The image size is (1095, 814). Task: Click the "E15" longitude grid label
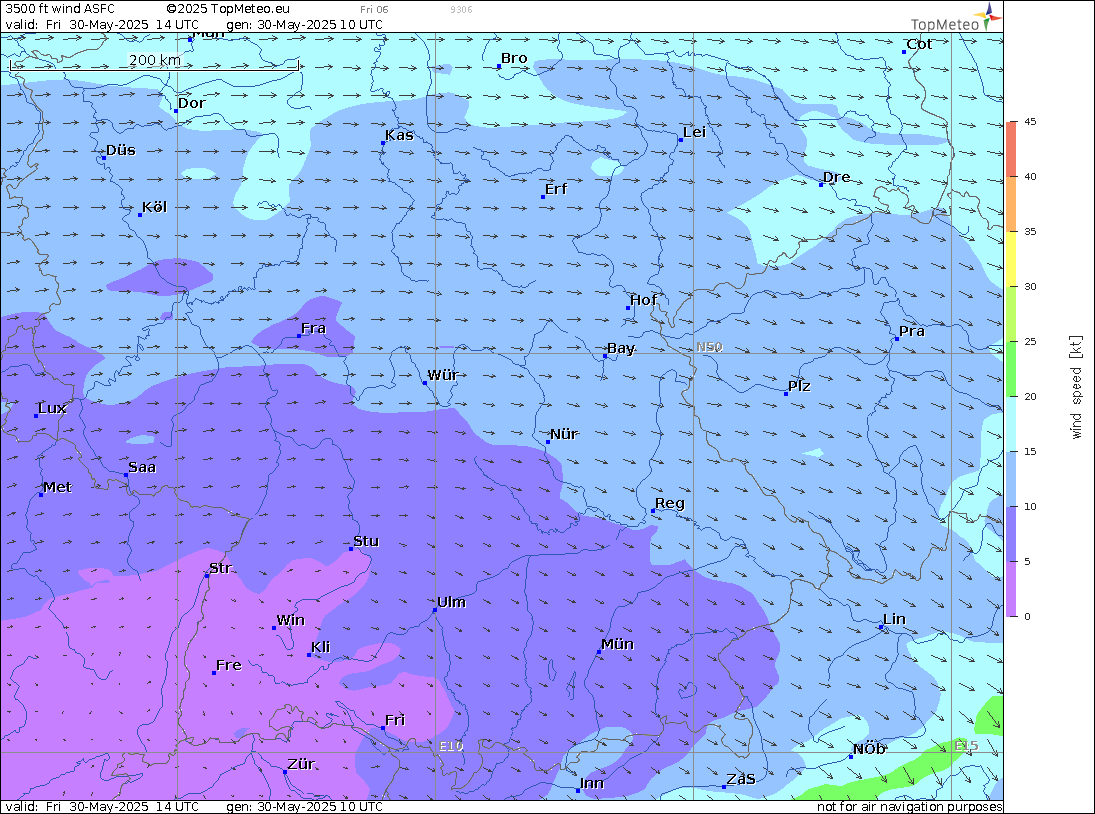[x=967, y=746]
